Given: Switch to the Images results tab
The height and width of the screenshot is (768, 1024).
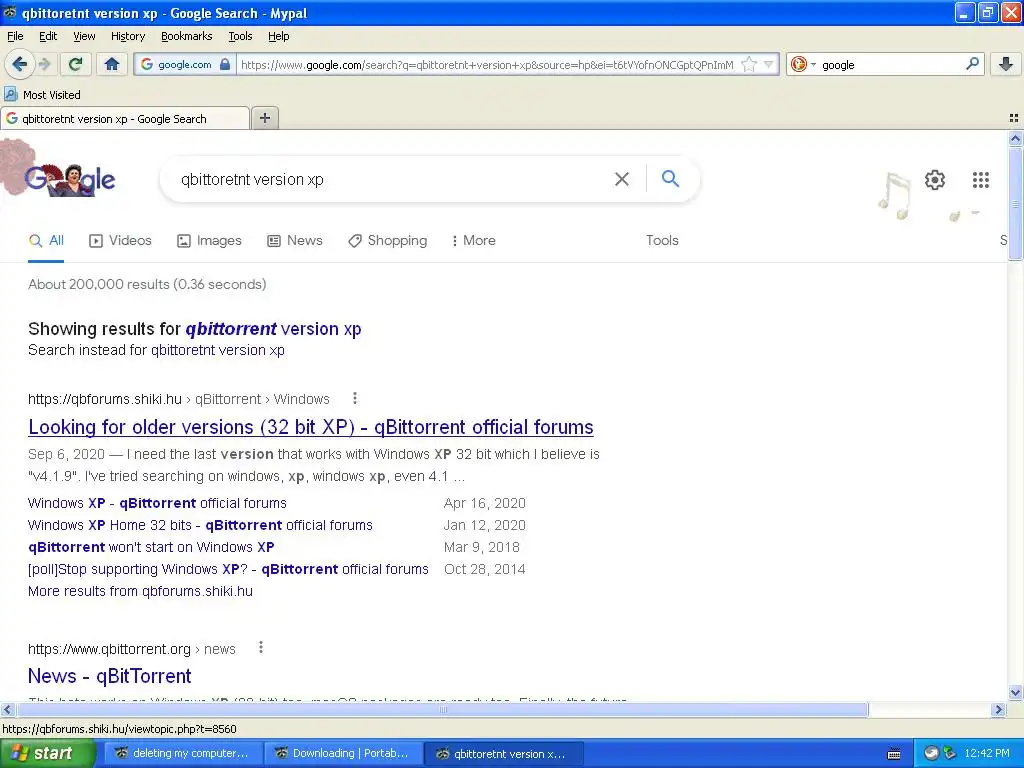Looking at the screenshot, I should click(x=210, y=240).
